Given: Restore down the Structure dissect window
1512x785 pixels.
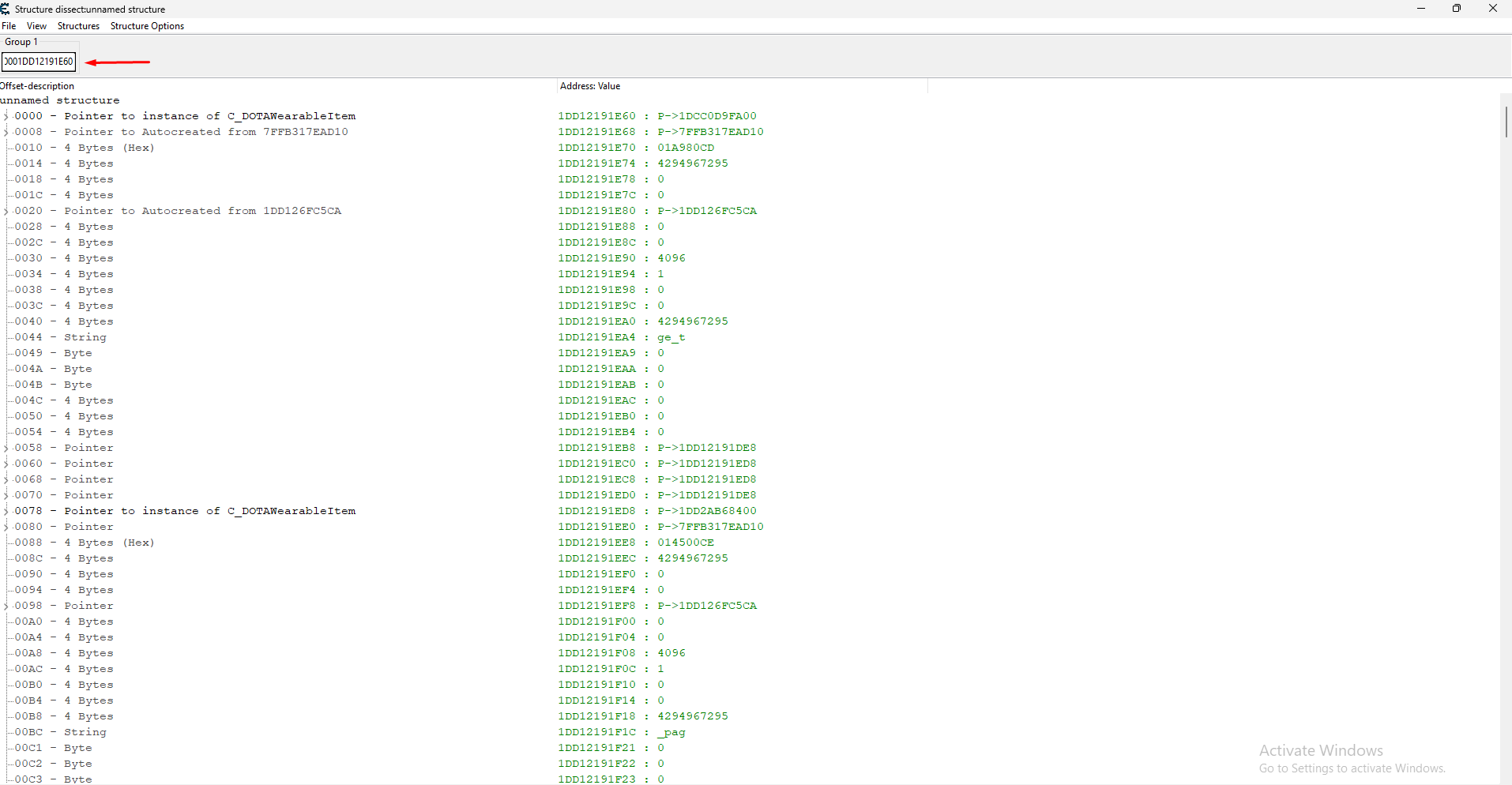Looking at the screenshot, I should (x=1456, y=9).
